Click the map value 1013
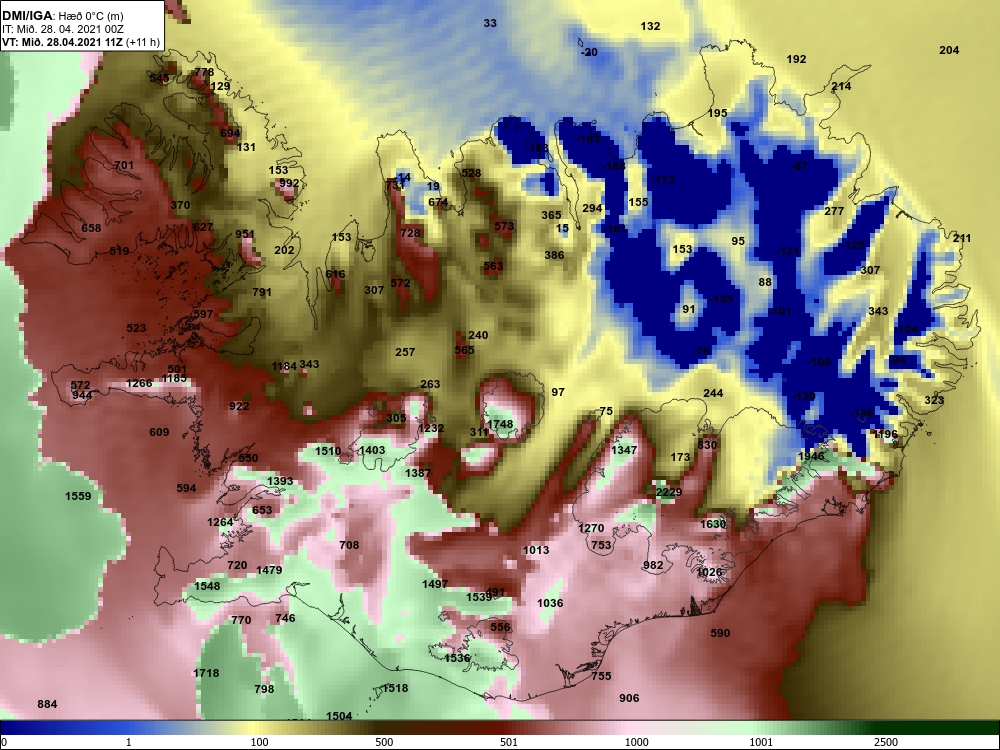 click(536, 550)
